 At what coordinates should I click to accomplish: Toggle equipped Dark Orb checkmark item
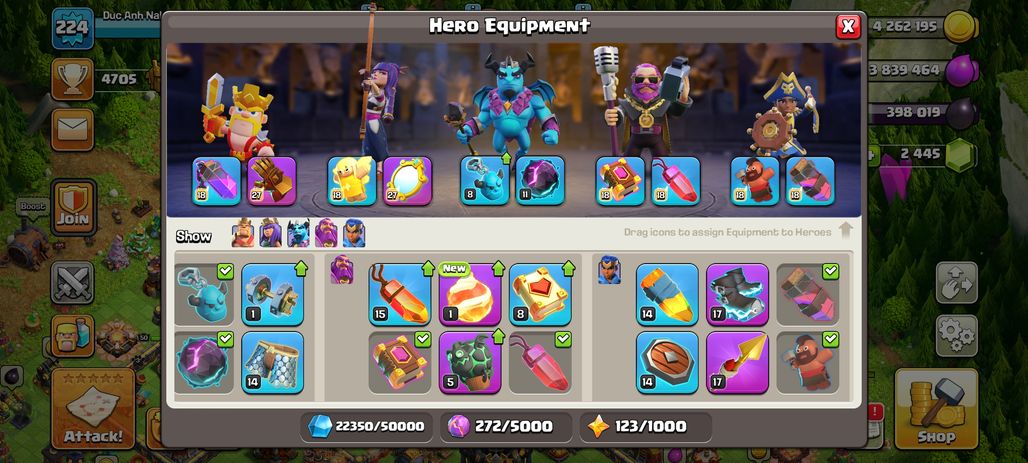[204, 362]
